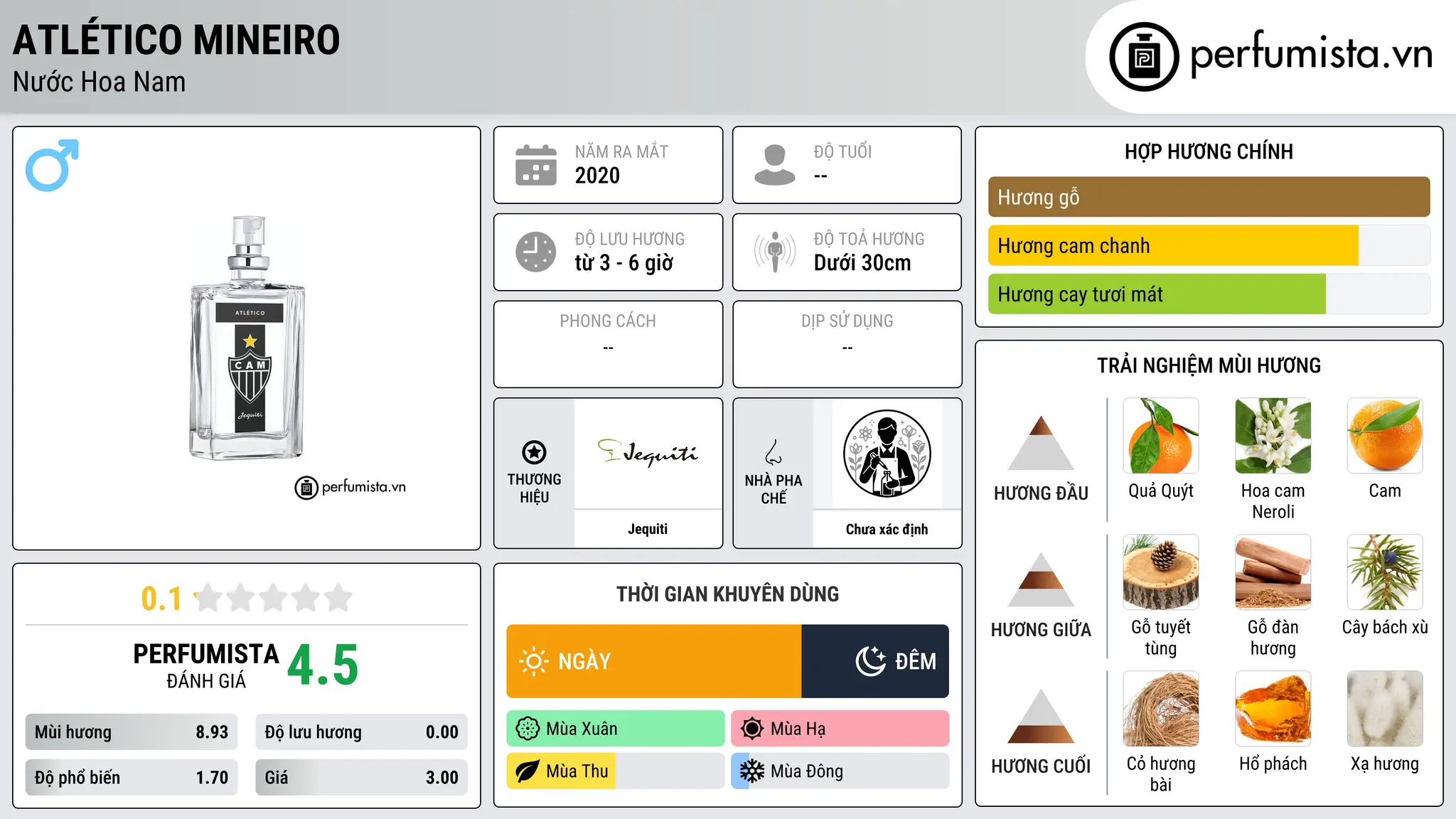The height and width of the screenshot is (819, 1456).
Task: Click the ATLÉTICO MINEIRO title
Action: 176,40
